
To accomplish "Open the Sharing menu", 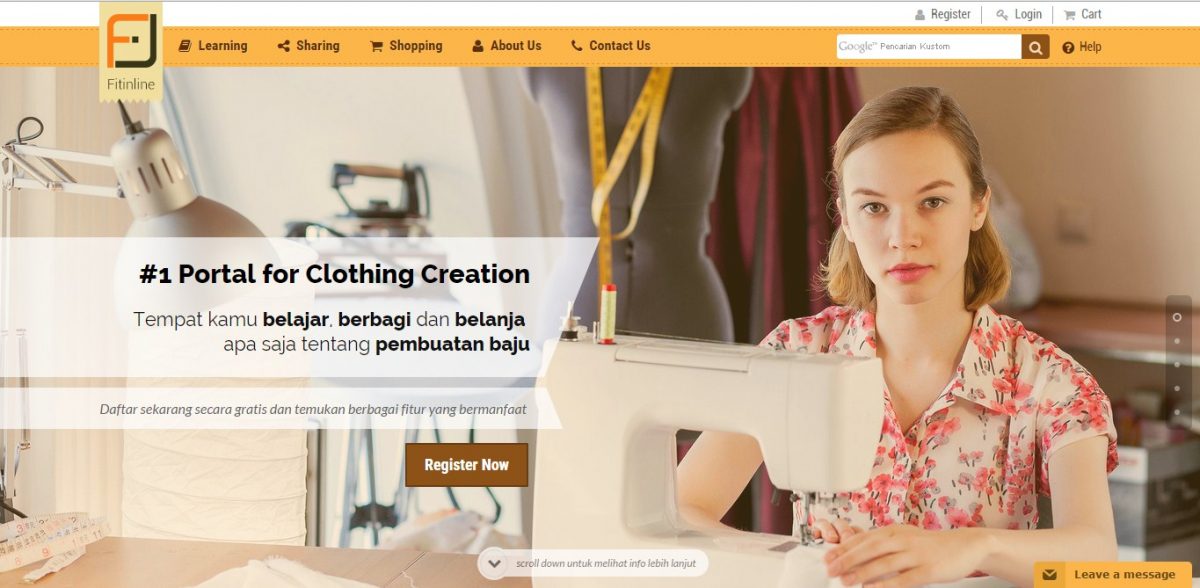I will coord(308,46).
